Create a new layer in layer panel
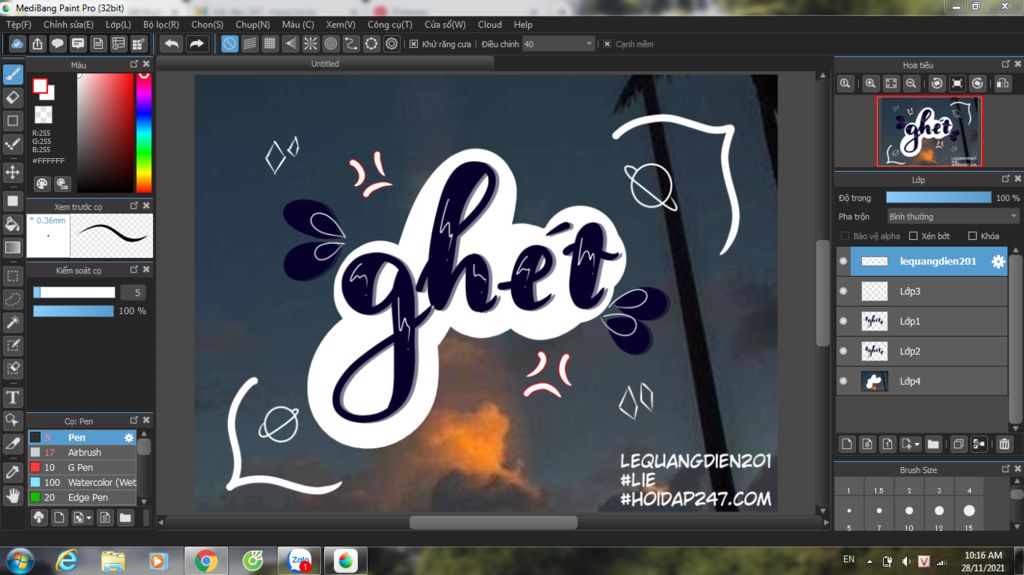The height and width of the screenshot is (575, 1024). pos(847,444)
